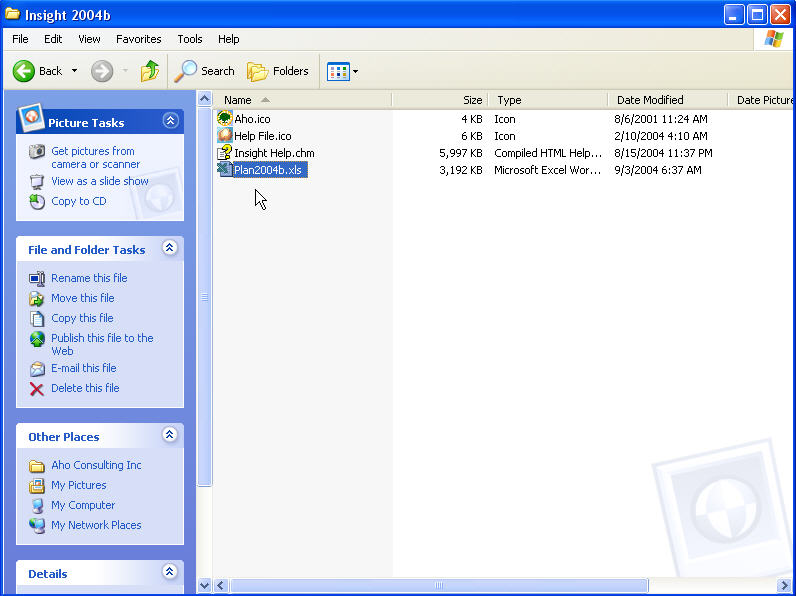Sort by the Type column header
796x596 pixels.
coord(548,100)
